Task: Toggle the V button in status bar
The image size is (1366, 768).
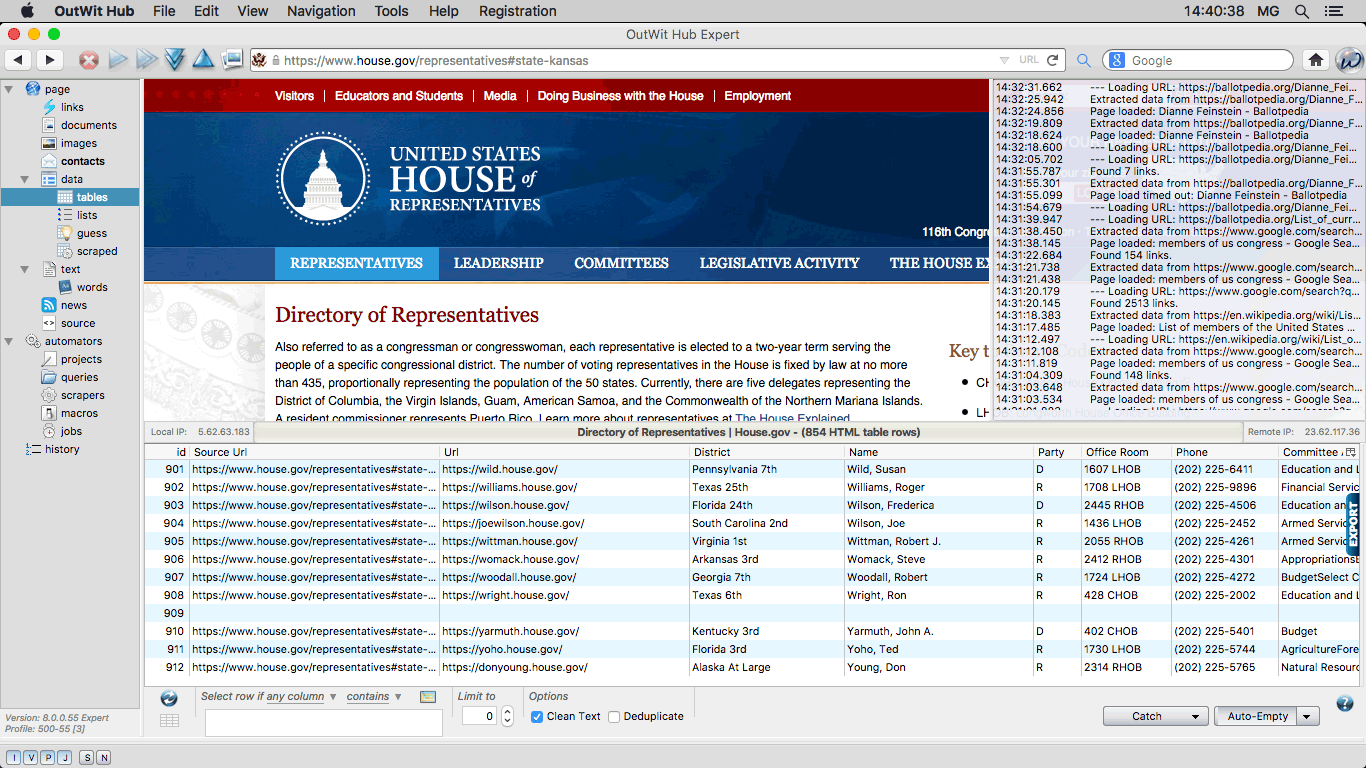Action: 31,757
